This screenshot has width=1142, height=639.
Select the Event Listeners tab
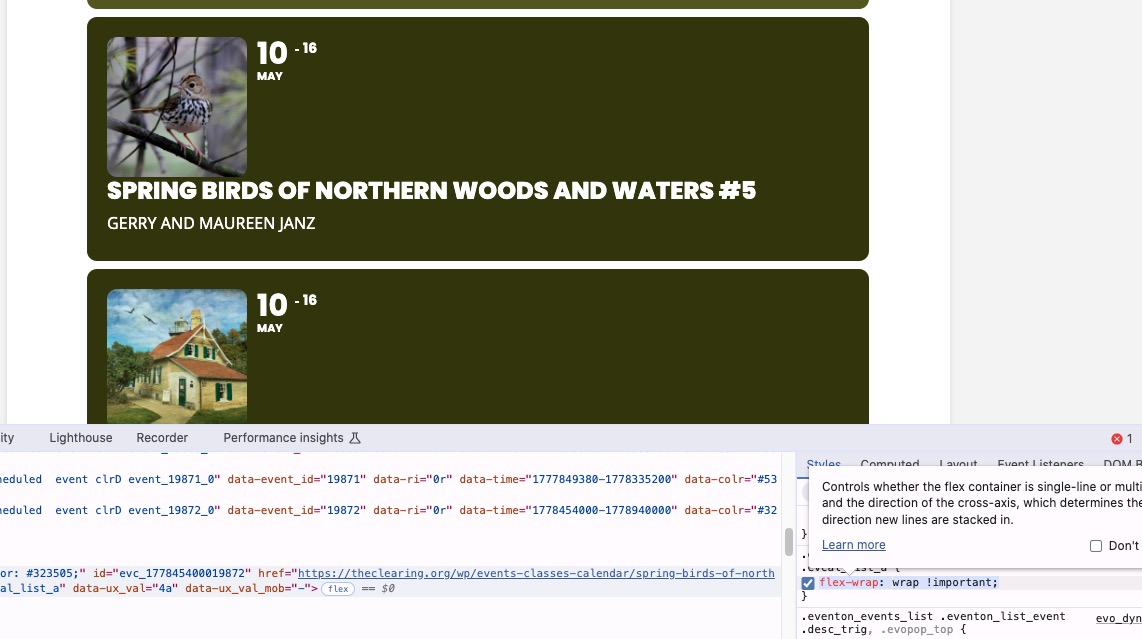[x=1040, y=464]
